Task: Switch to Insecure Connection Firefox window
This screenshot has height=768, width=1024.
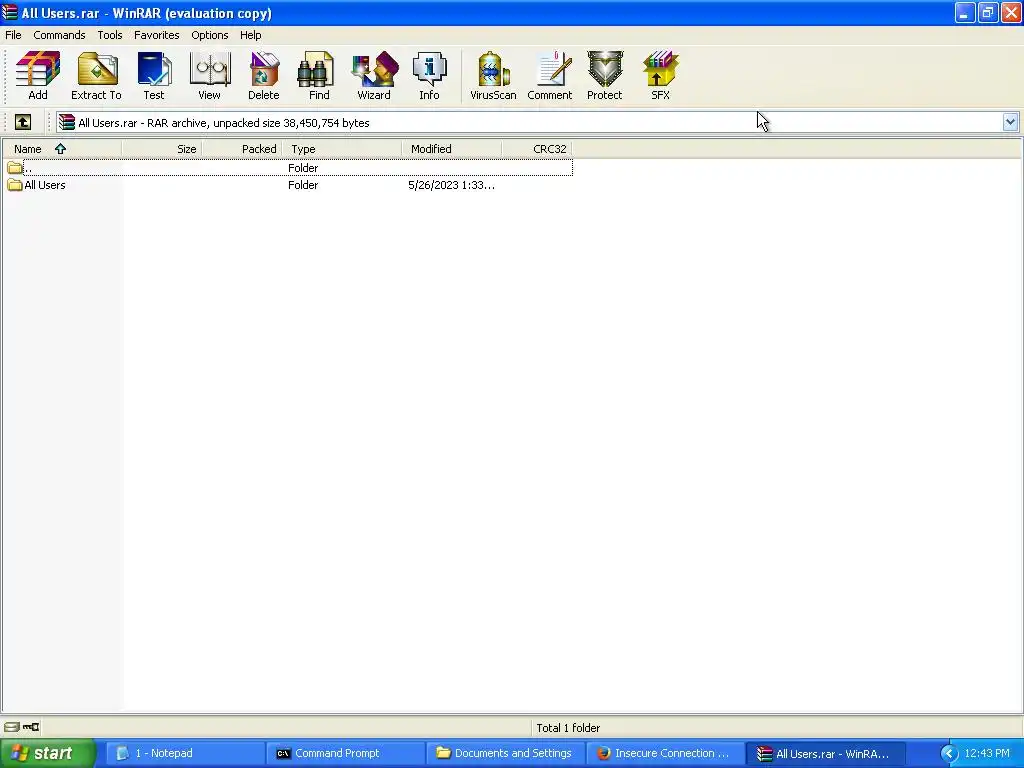Action: pyautogui.click(x=666, y=753)
